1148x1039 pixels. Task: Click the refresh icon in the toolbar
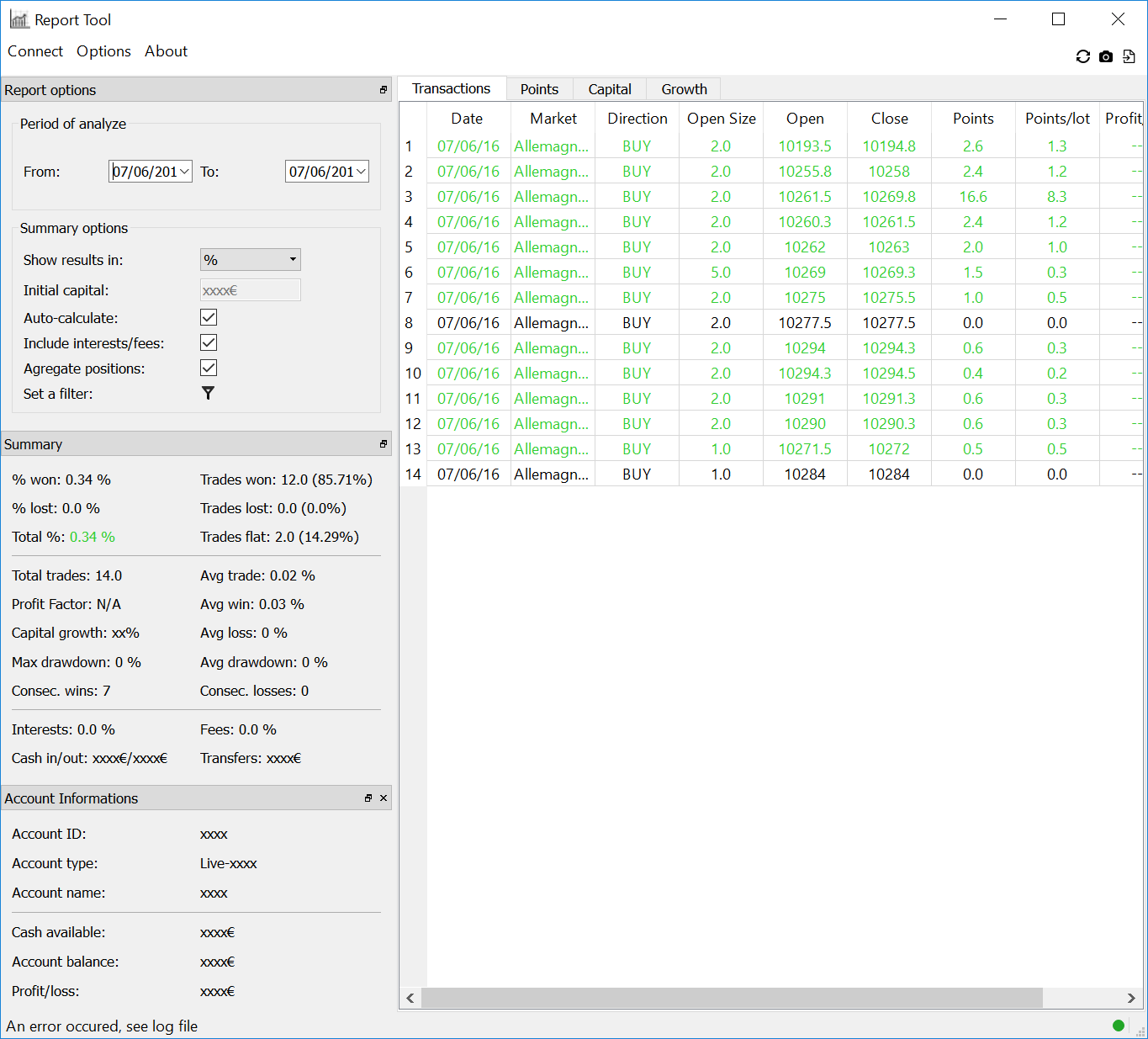(x=1082, y=56)
